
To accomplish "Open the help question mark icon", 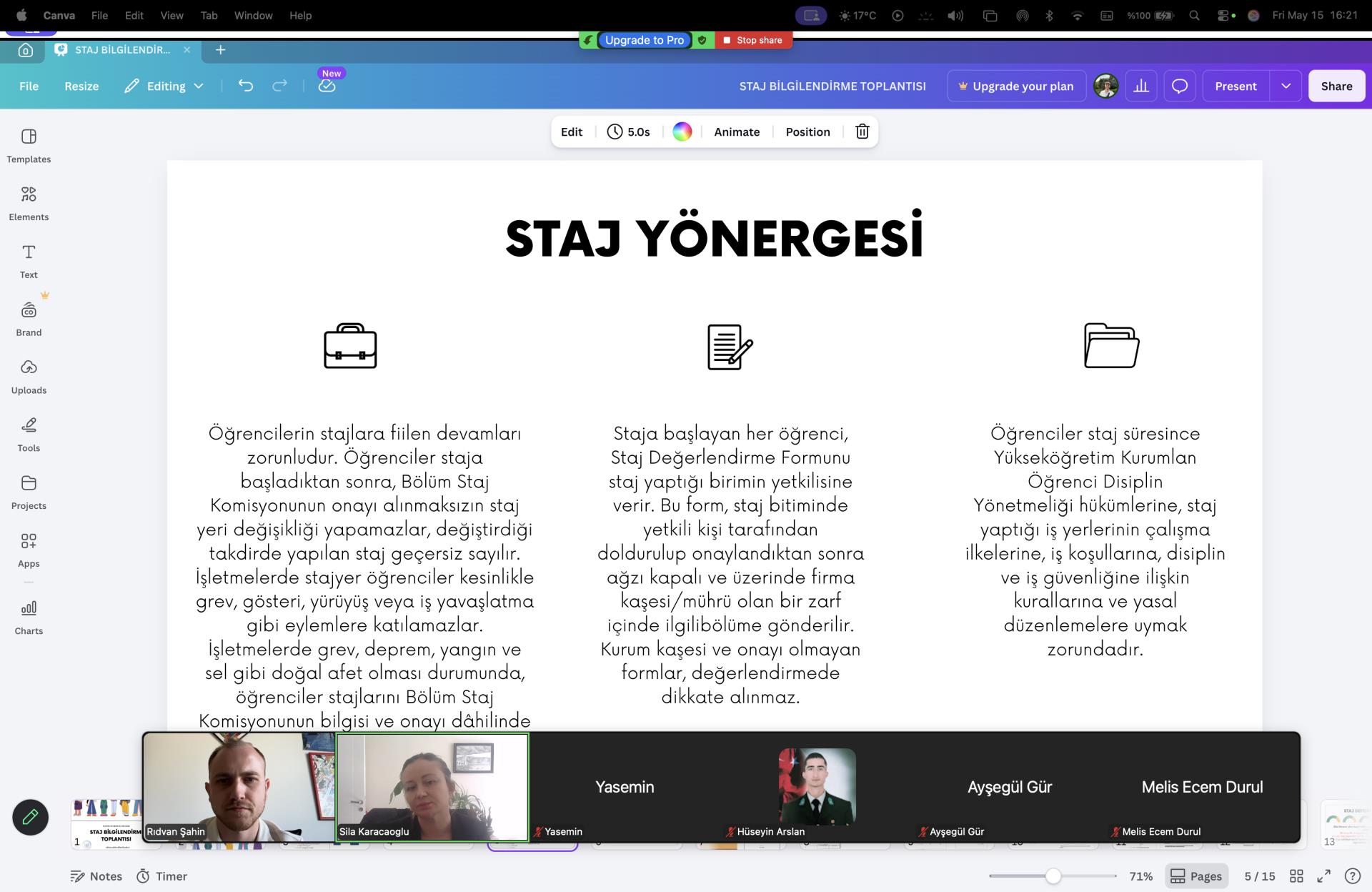I will pos(1352,876).
